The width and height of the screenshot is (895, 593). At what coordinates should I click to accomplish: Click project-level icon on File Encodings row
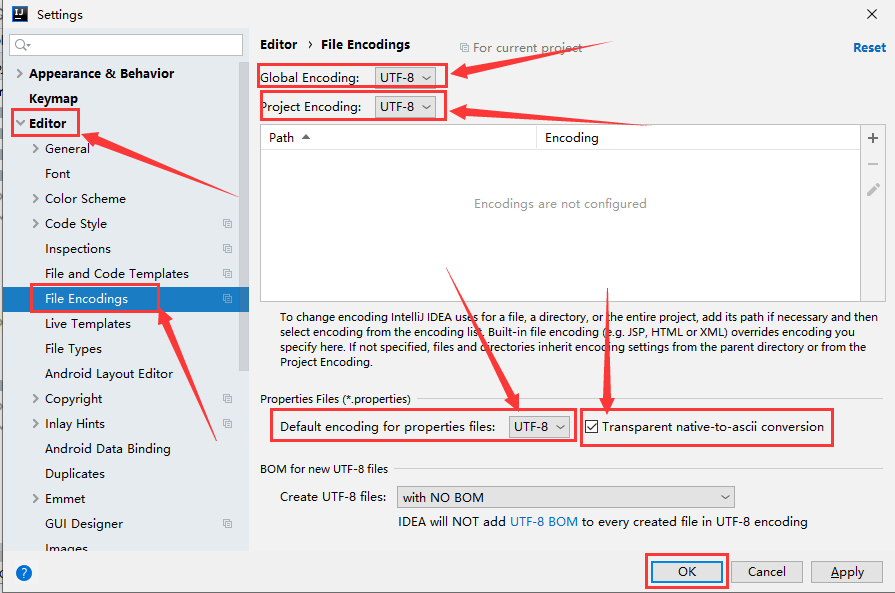[227, 298]
